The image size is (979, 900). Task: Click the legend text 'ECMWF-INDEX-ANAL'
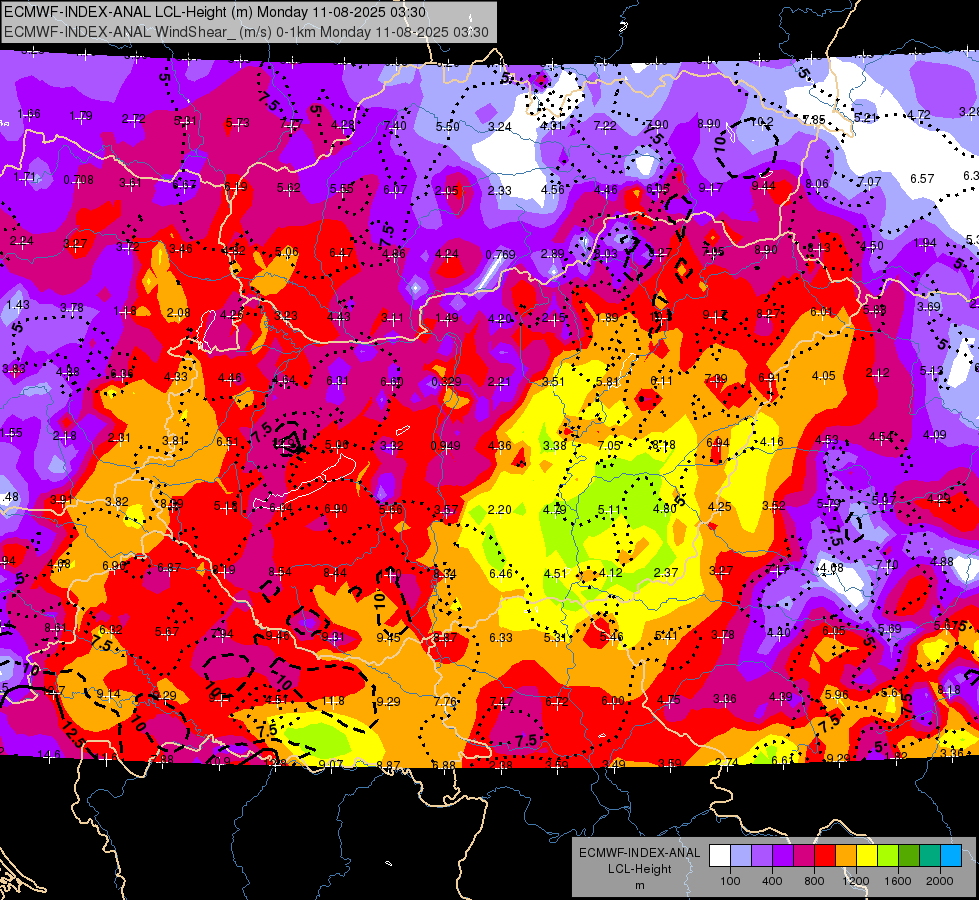[639, 853]
